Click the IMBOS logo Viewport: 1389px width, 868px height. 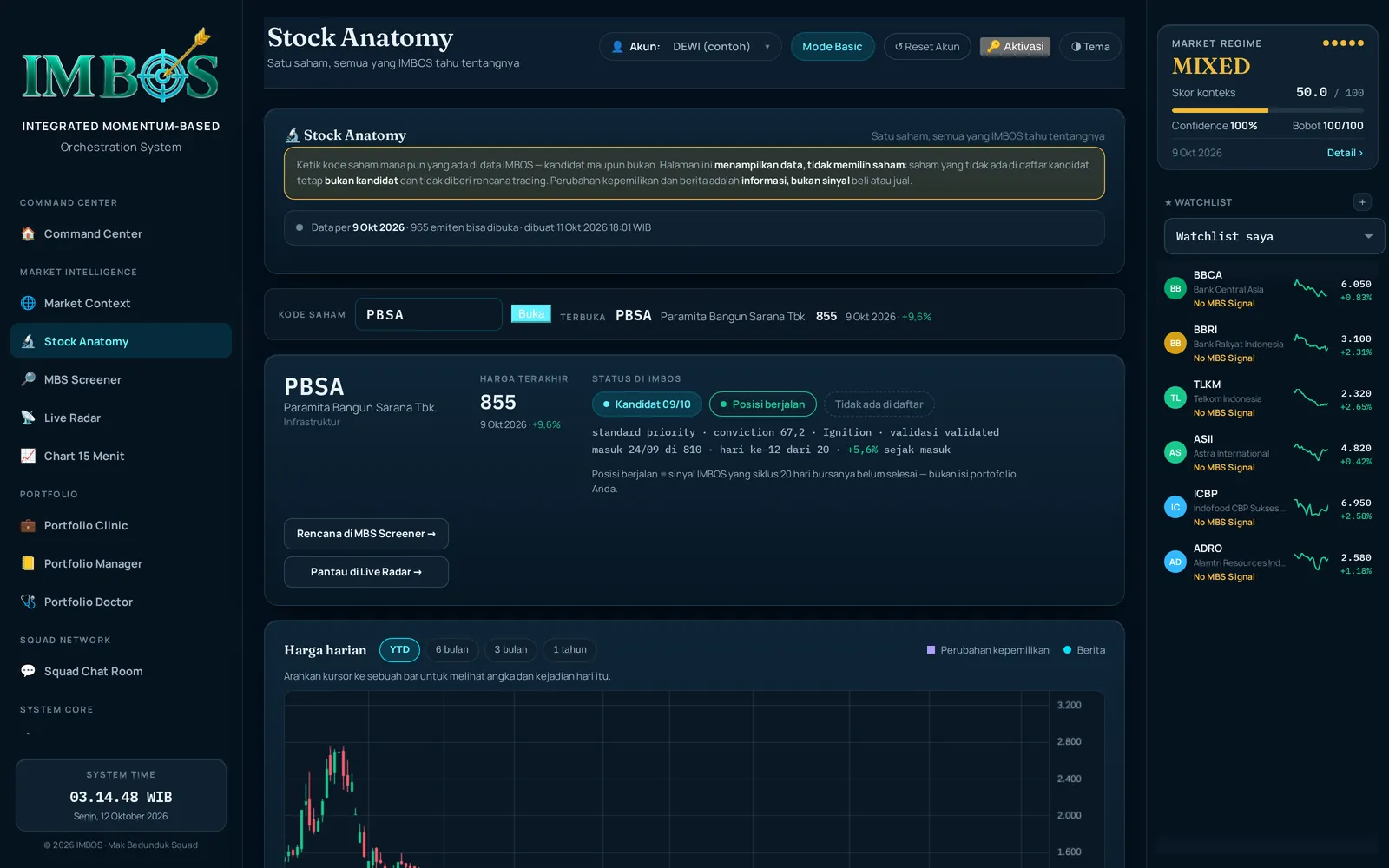coord(121,66)
